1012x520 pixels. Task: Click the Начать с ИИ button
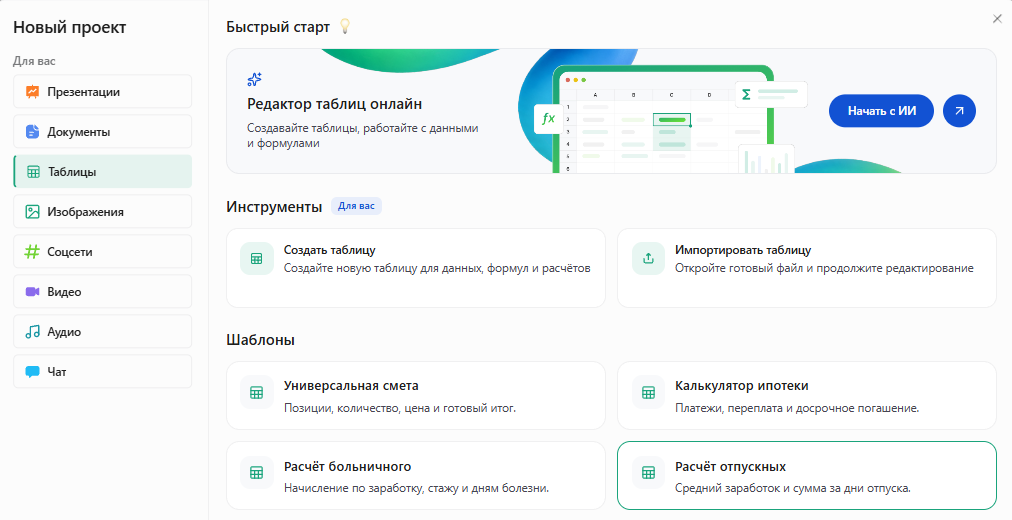(881, 111)
